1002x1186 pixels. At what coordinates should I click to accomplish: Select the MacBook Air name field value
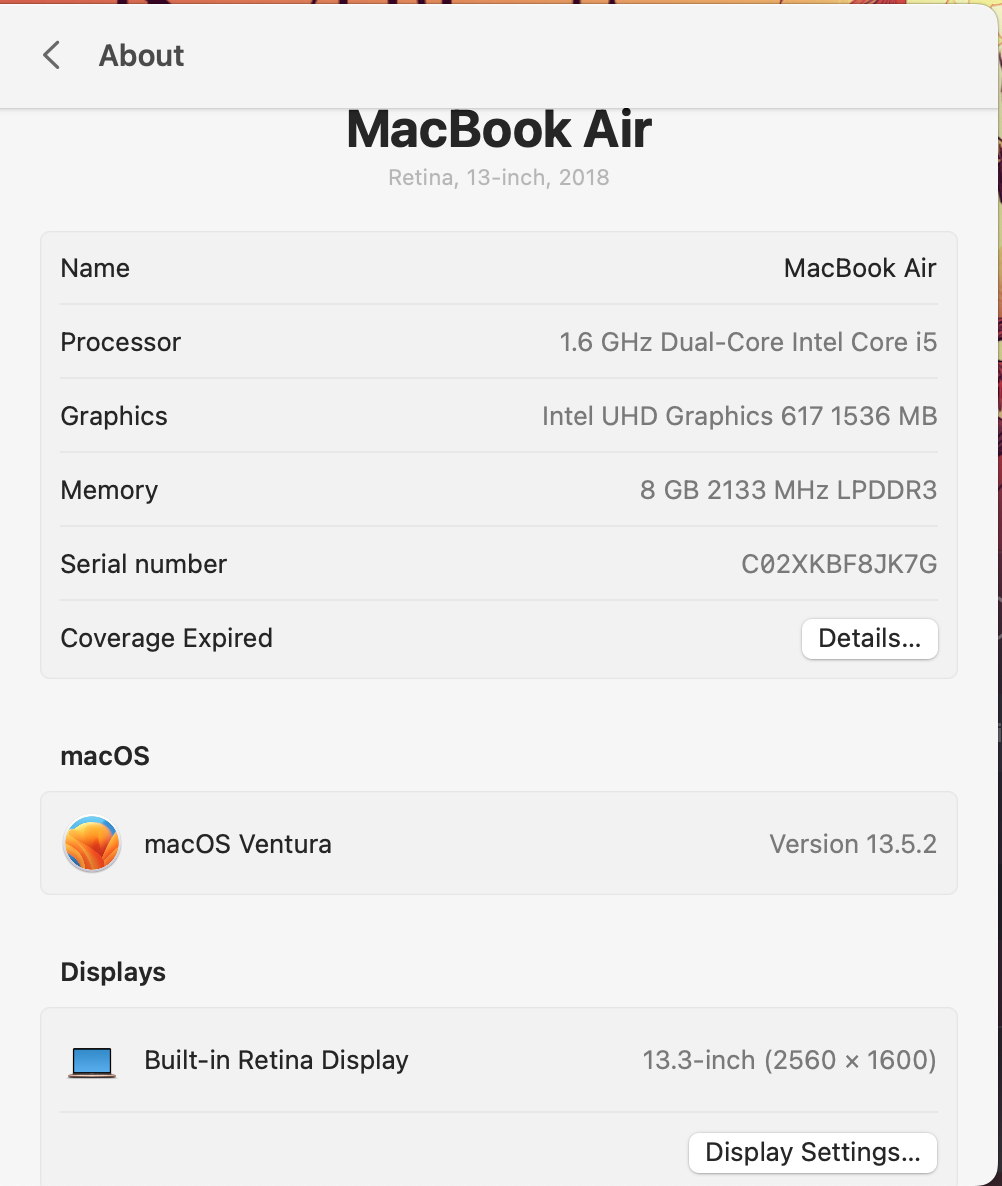(860, 268)
